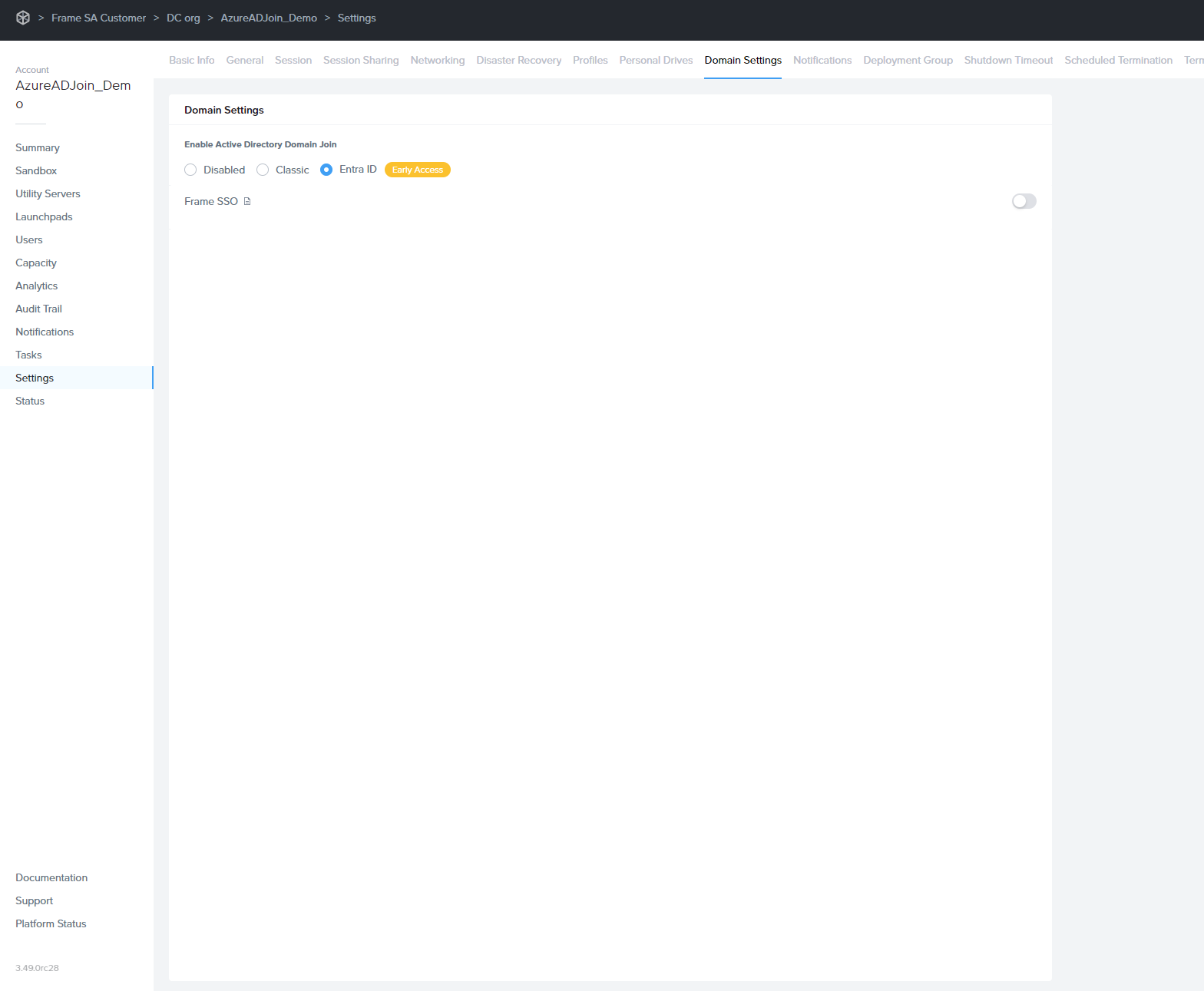Select the Disabled radio button
The image size is (1204, 991).
(x=190, y=170)
